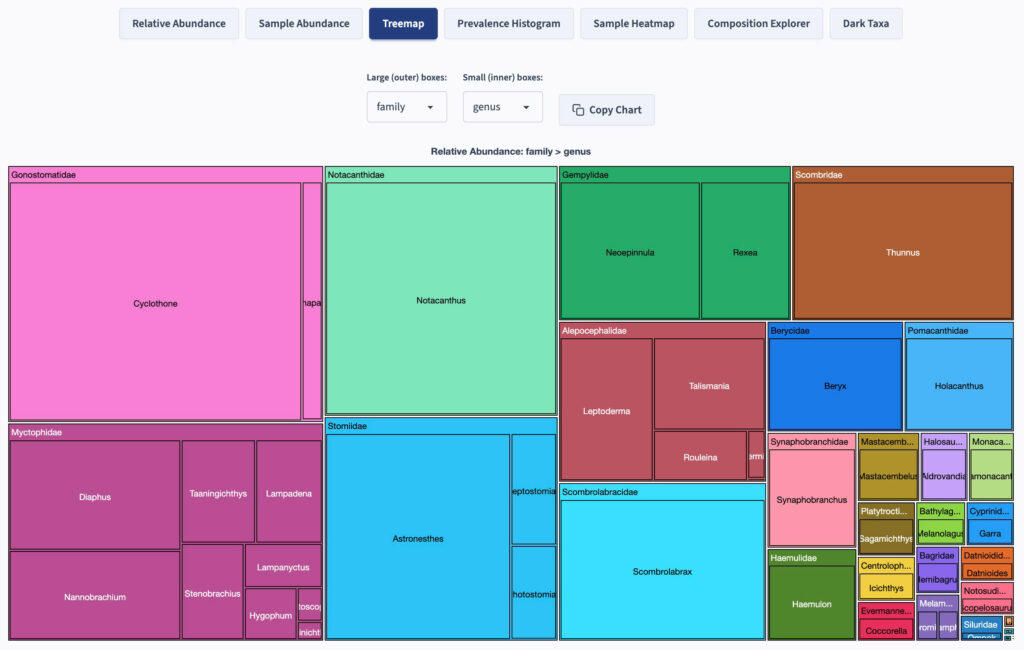Click the Copy Chart button

[606, 110]
